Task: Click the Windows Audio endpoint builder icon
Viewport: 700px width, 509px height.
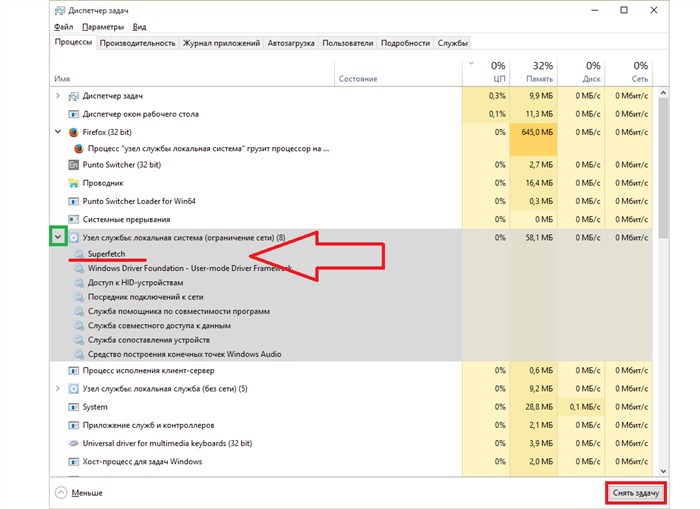Action: pos(79,354)
